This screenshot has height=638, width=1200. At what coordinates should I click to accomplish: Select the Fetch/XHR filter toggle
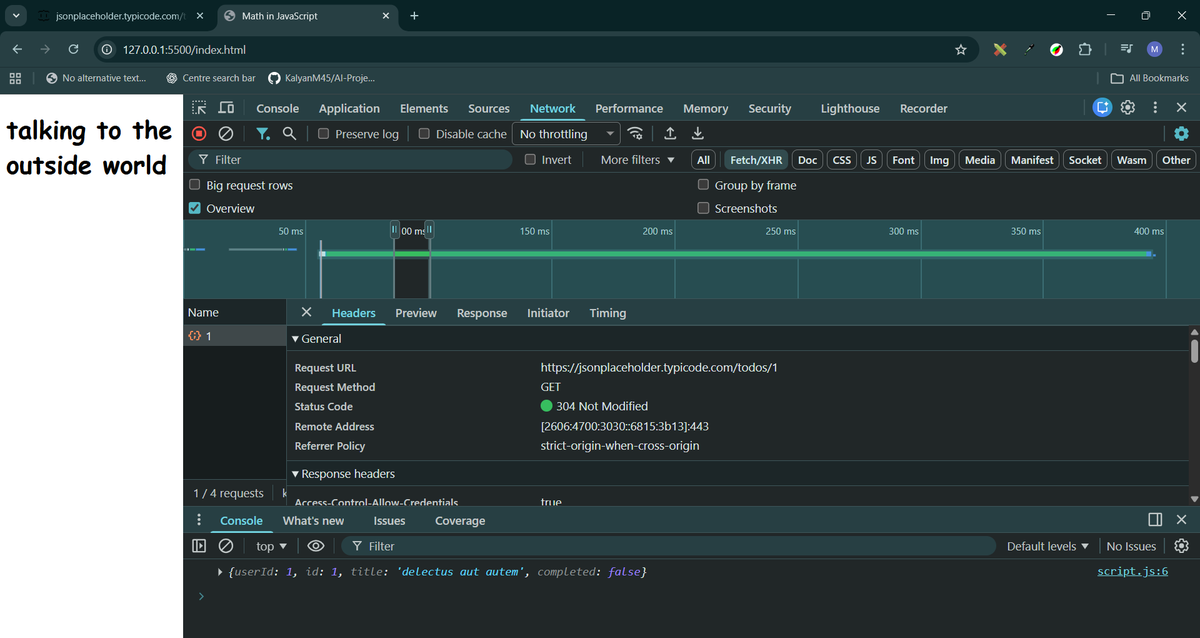(x=756, y=160)
